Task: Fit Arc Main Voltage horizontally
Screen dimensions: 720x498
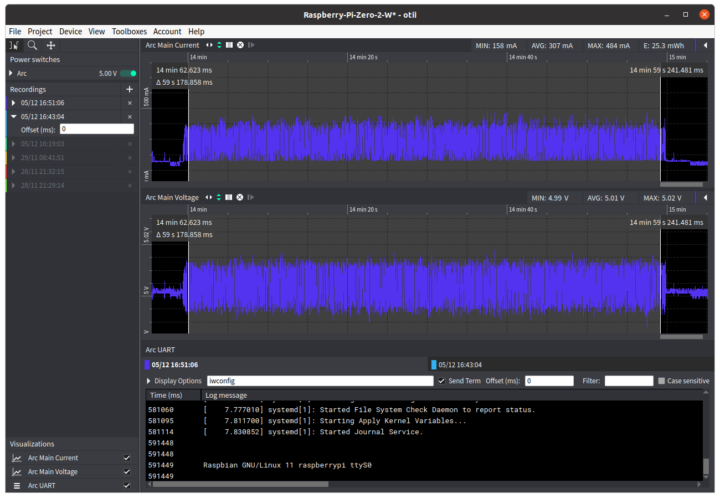Action: [x=209, y=197]
